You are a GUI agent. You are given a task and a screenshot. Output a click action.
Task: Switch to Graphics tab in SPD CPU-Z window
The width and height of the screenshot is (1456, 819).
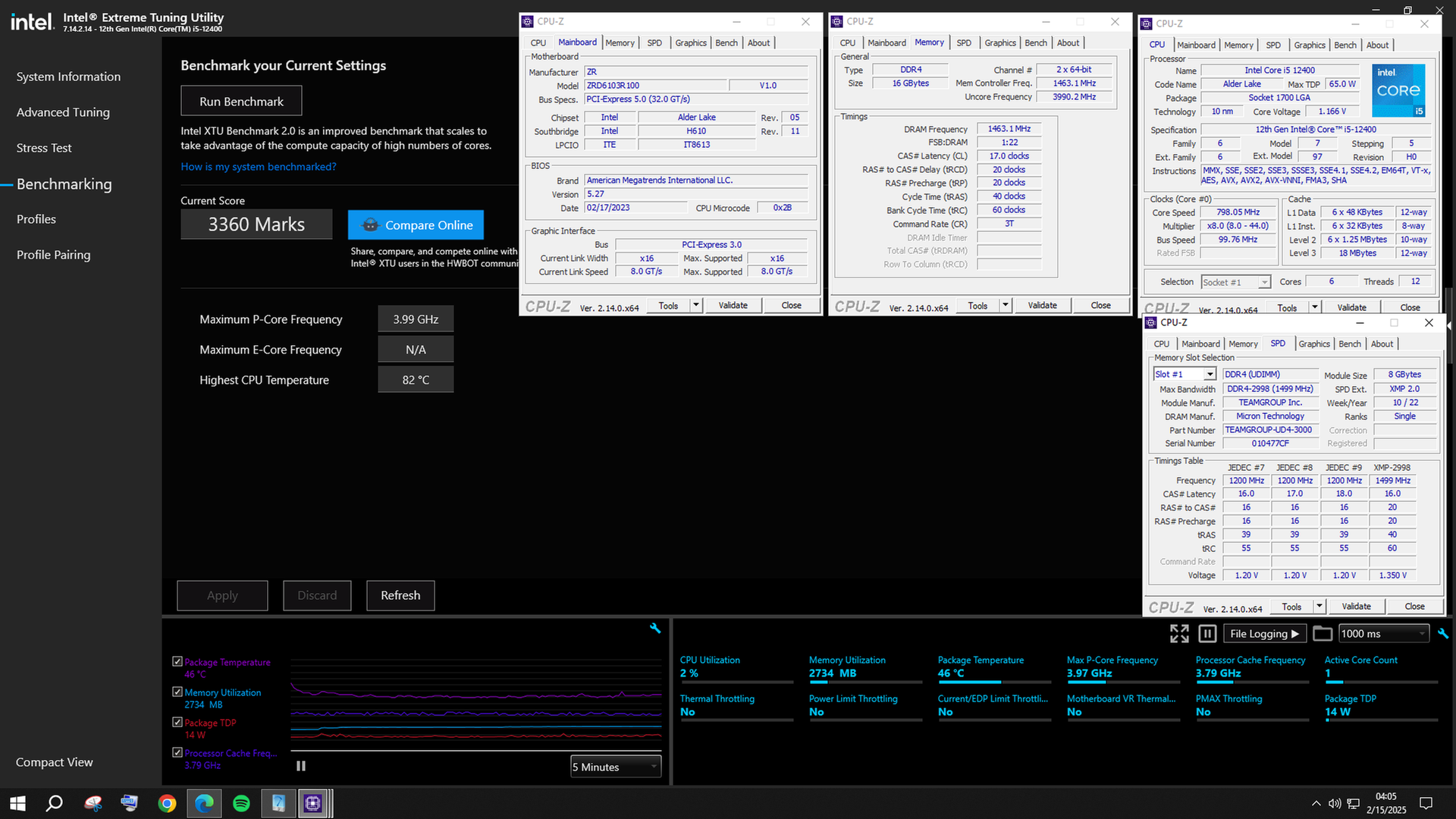pyautogui.click(x=1314, y=344)
